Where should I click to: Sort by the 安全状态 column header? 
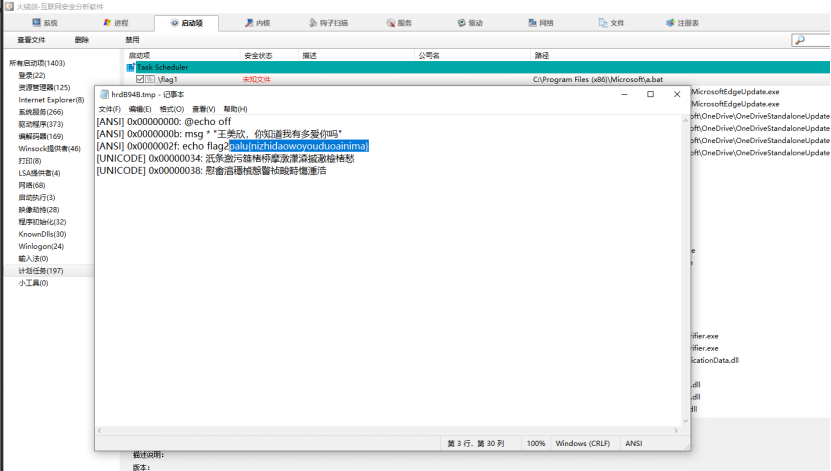(269, 55)
